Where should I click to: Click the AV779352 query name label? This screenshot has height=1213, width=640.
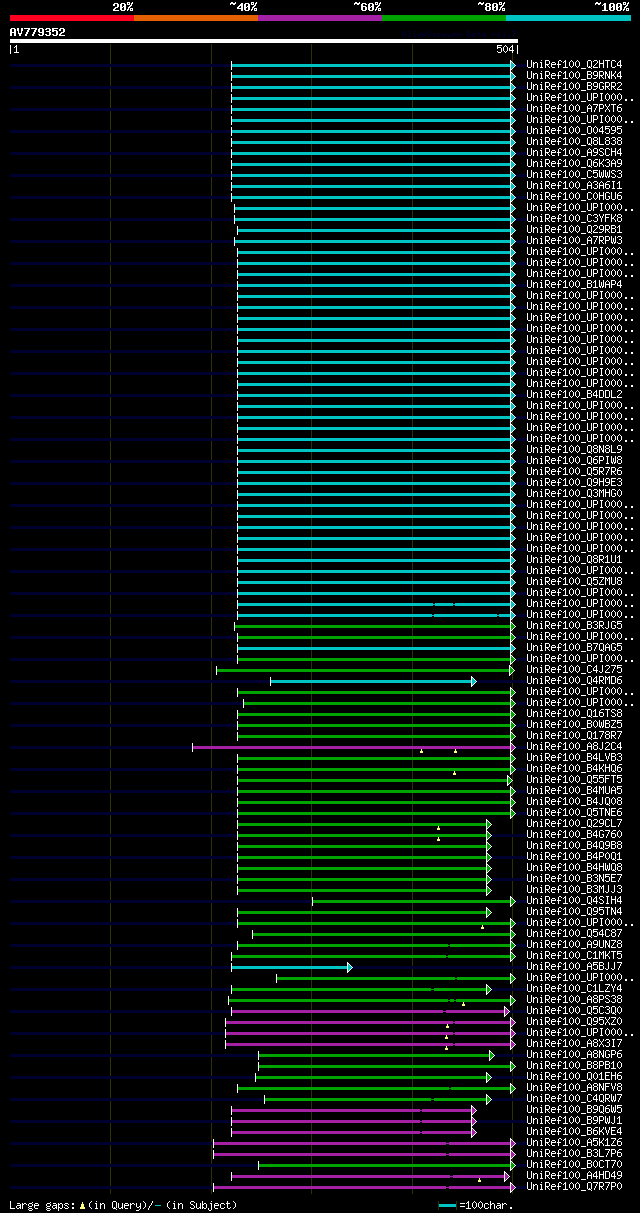coord(38,32)
